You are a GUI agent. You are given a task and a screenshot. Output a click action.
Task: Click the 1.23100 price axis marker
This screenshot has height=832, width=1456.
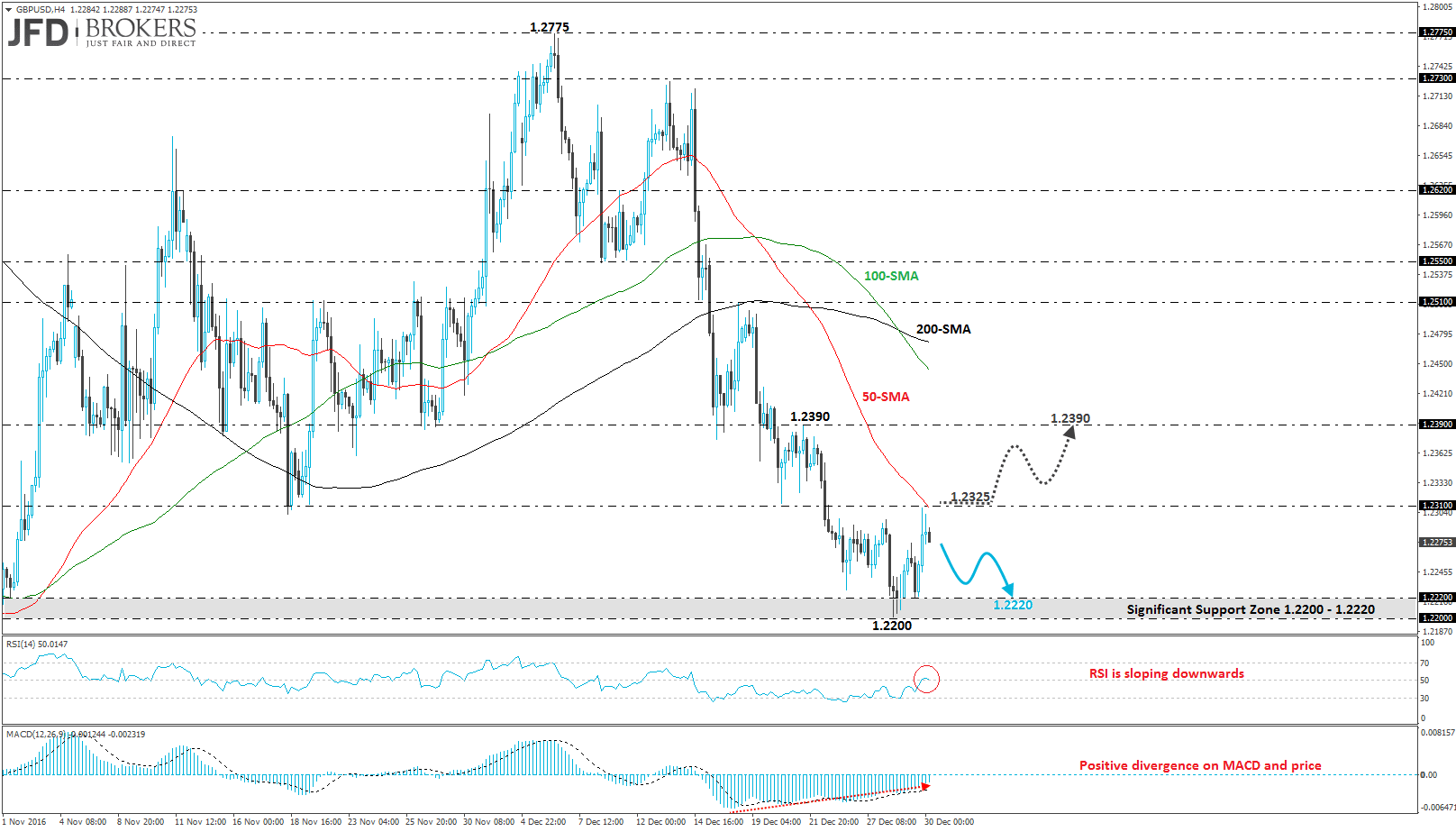1437,506
